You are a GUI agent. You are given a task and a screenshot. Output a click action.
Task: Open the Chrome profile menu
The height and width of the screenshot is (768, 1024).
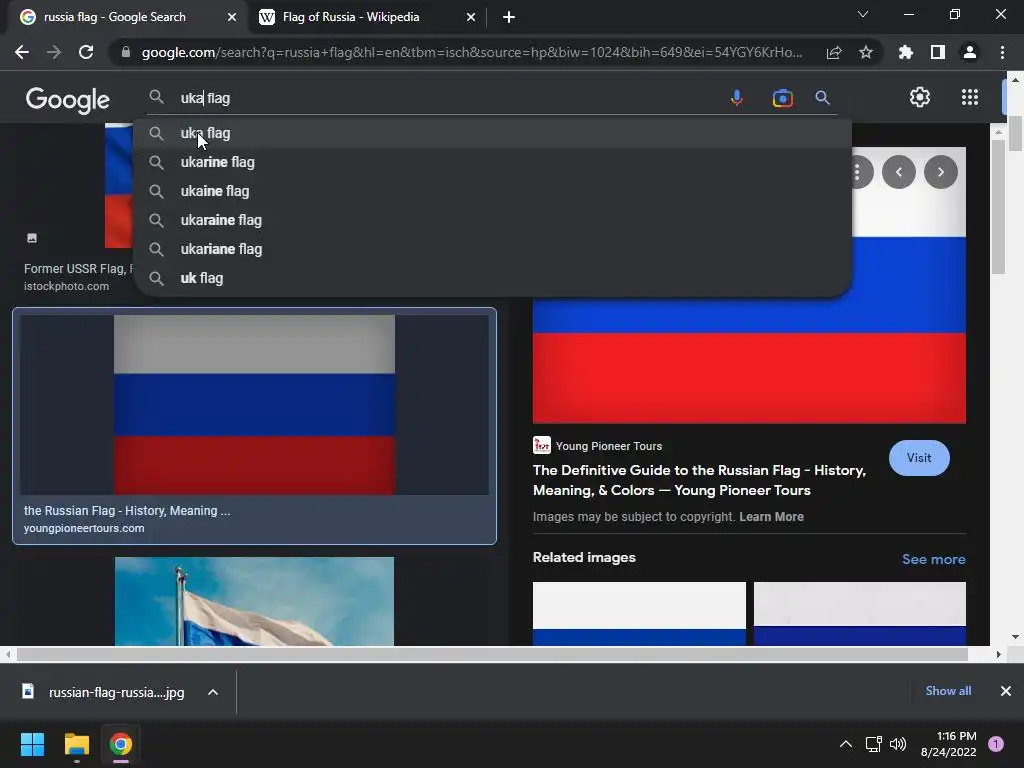tap(970, 52)
